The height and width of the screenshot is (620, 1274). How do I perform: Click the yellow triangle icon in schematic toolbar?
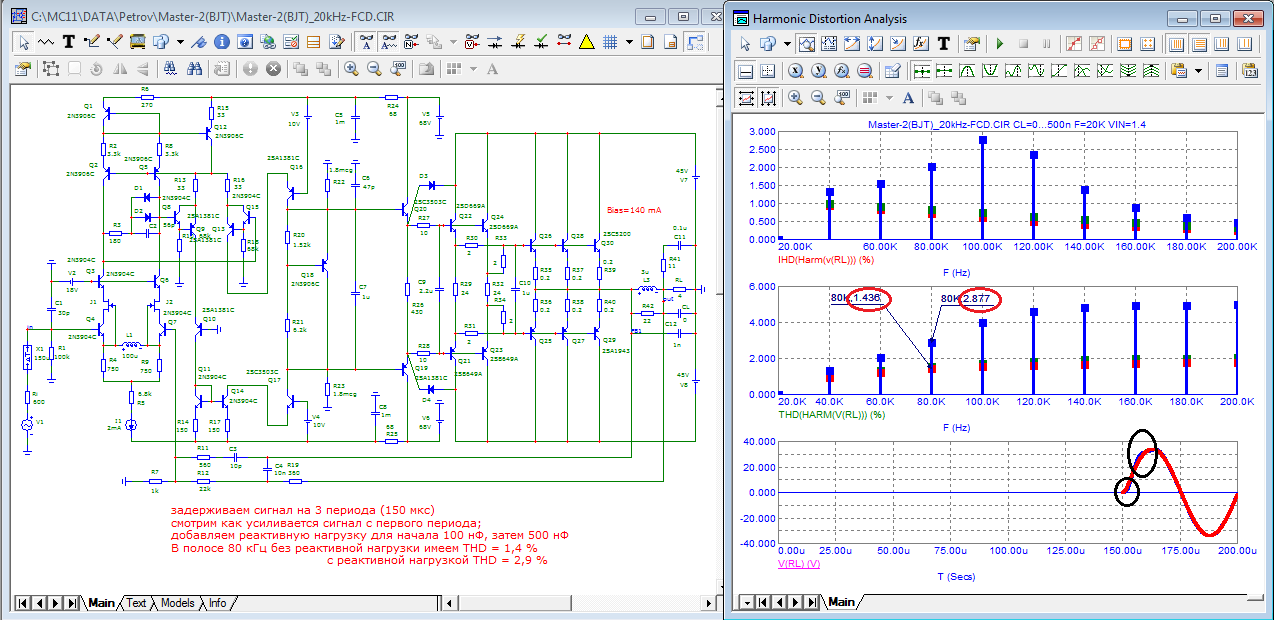(586, 42)
